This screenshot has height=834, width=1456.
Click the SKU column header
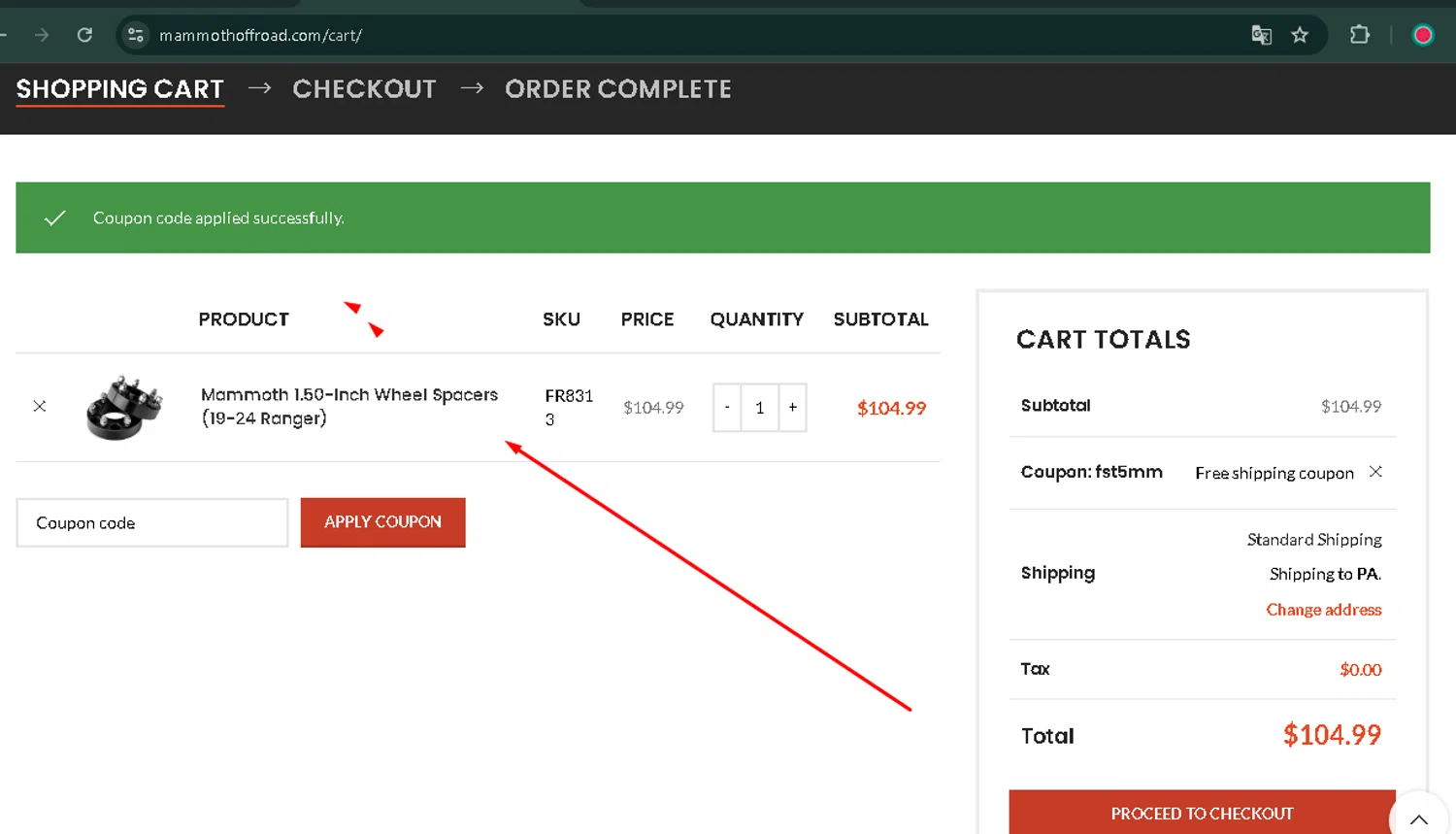tap(561, 319)
